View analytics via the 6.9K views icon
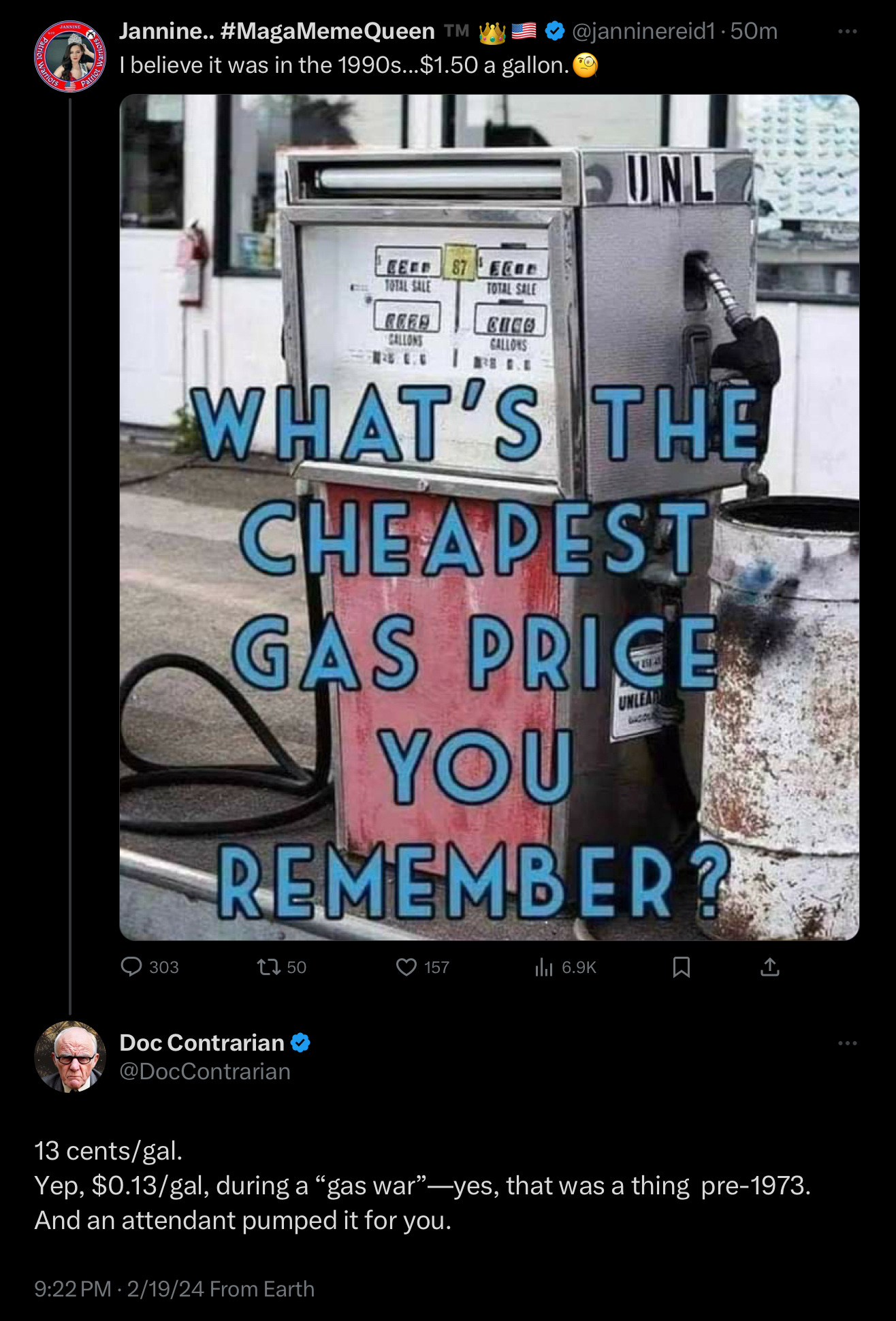The height and width of the screenshot is (1321, 896). tap(544, 967)
